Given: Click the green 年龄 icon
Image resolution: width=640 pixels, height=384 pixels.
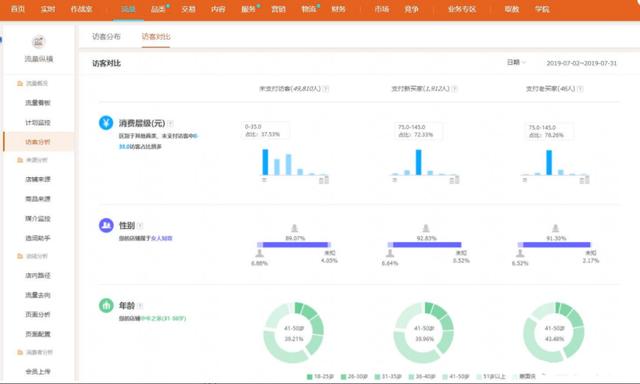Looking at the screenshot, I should (x=106, y=305).
